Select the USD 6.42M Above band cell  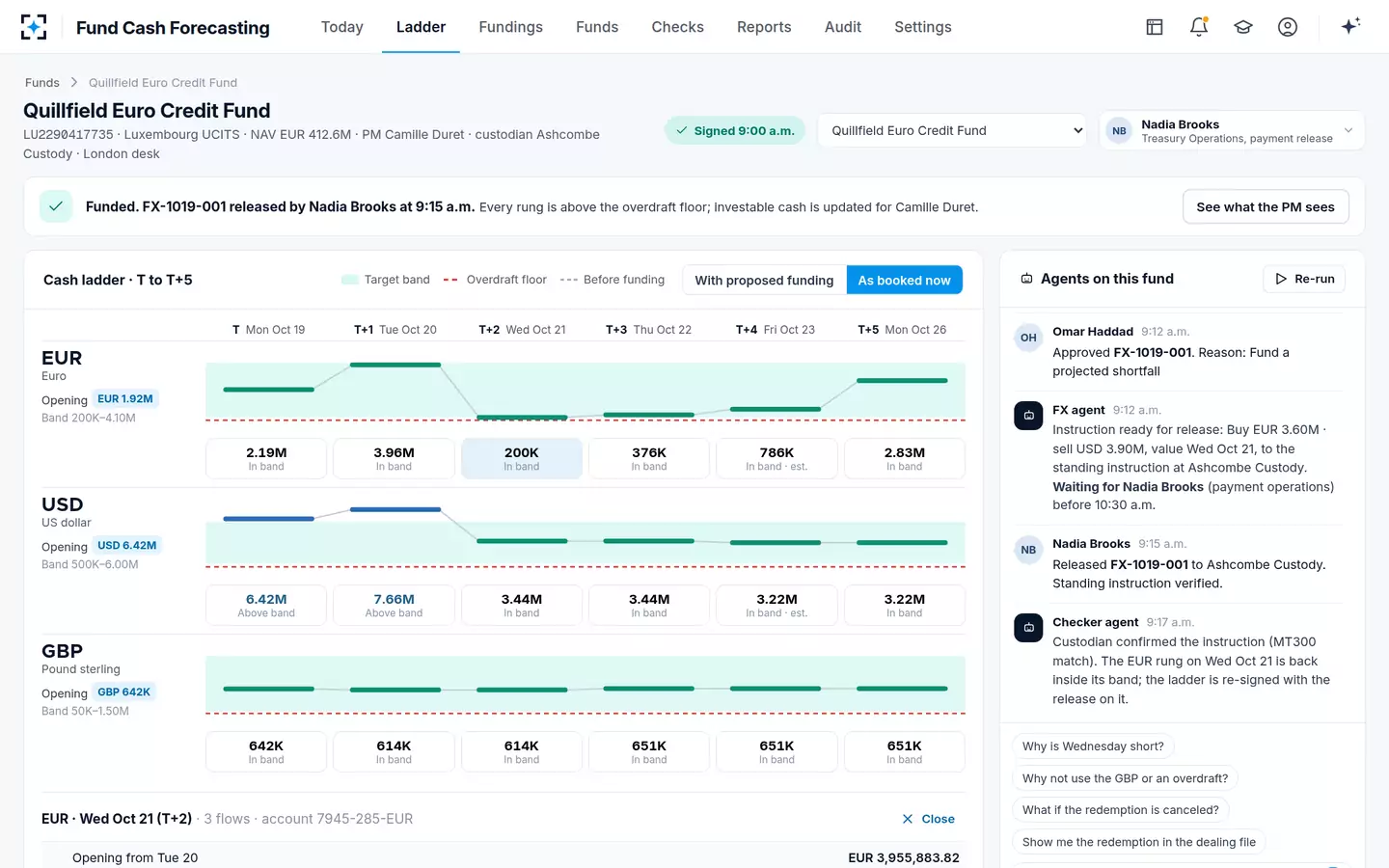[266, 605]
